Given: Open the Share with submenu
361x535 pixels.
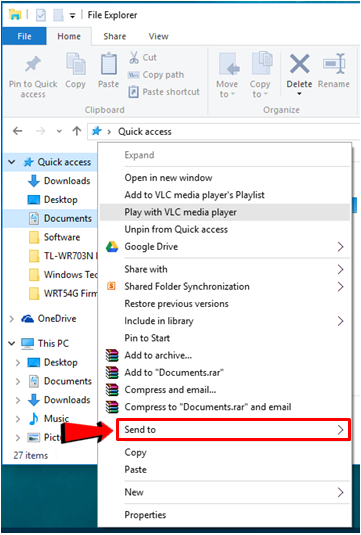Looking at the screenshot, I should point(225,269).
